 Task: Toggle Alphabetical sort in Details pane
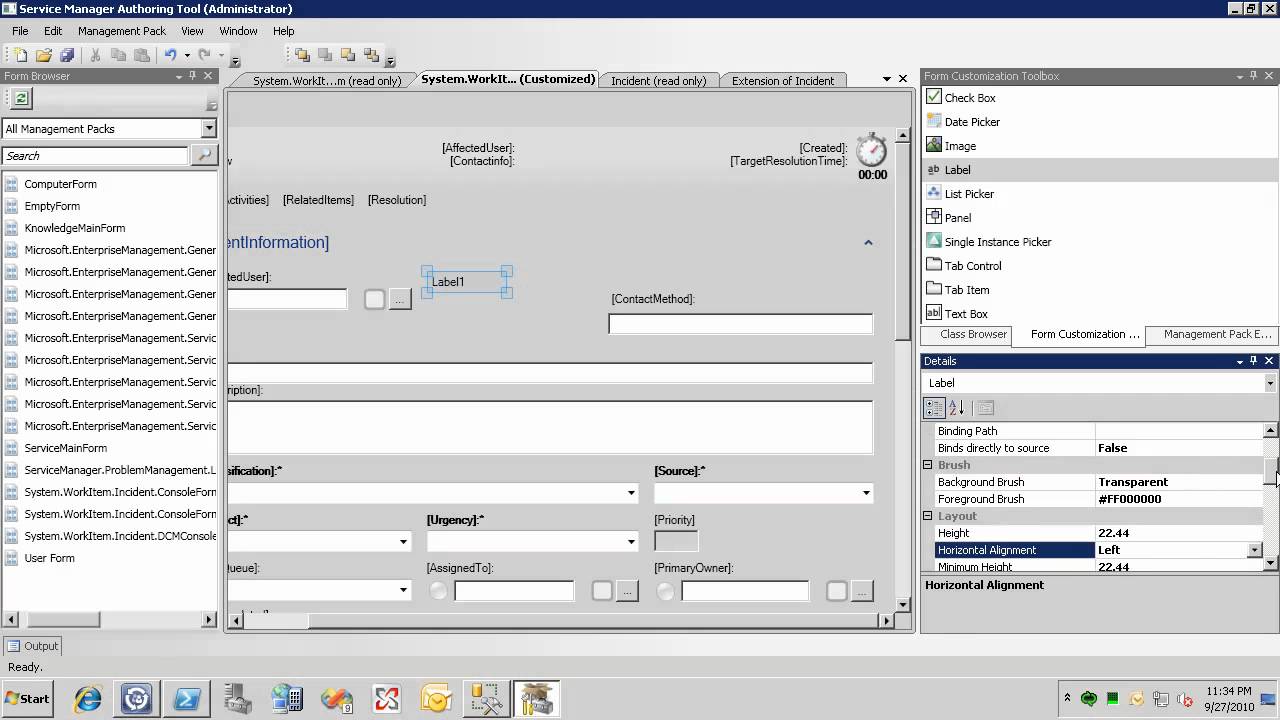pyautogui.click(x=956, y=408)
